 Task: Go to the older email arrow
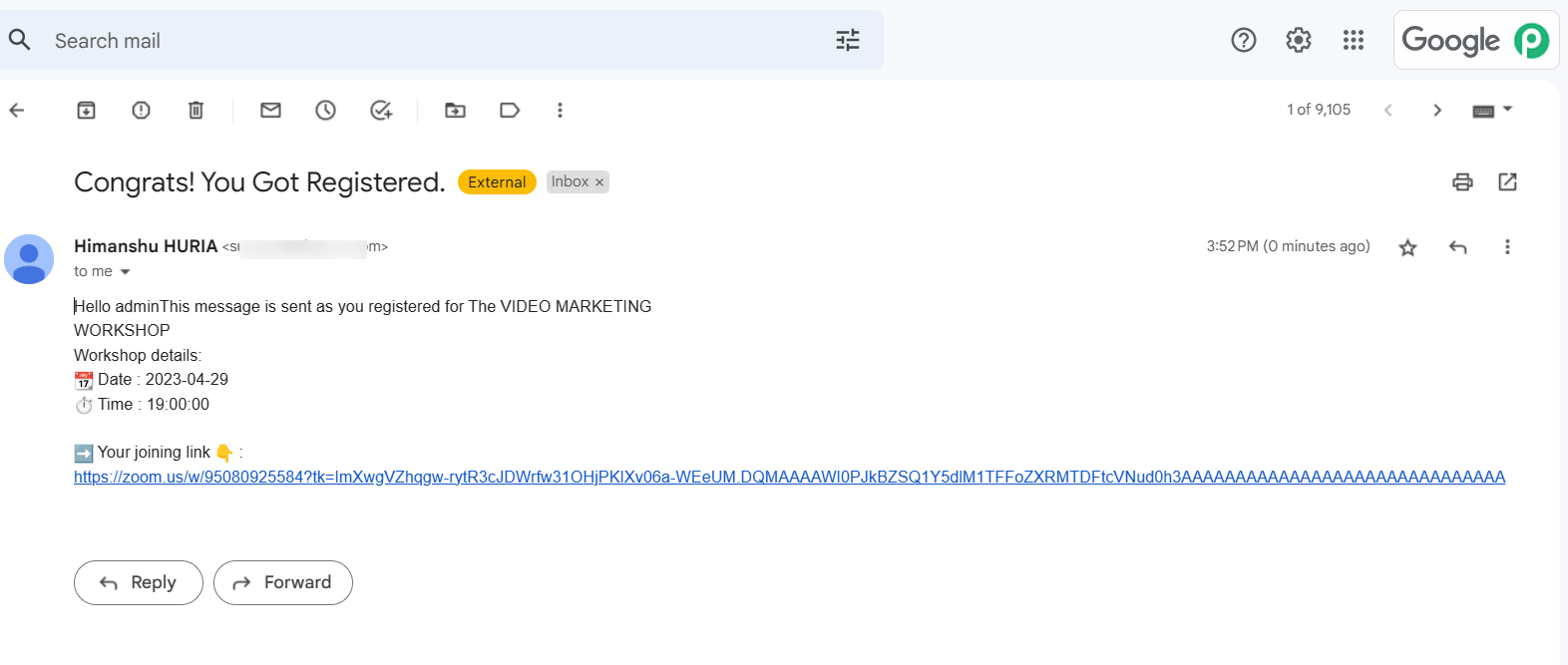tap(1437, 110)
